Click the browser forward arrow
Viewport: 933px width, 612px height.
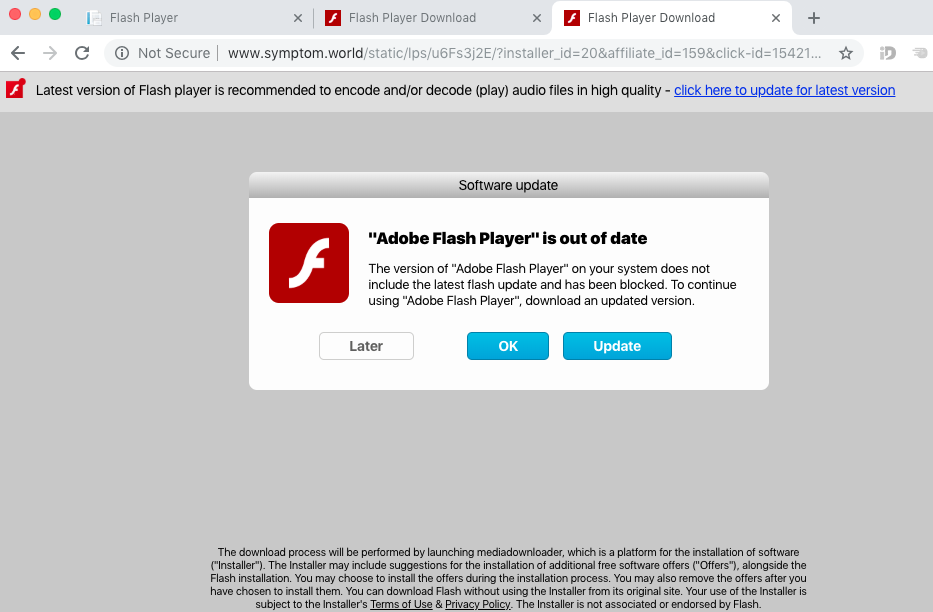click(50, 54)
